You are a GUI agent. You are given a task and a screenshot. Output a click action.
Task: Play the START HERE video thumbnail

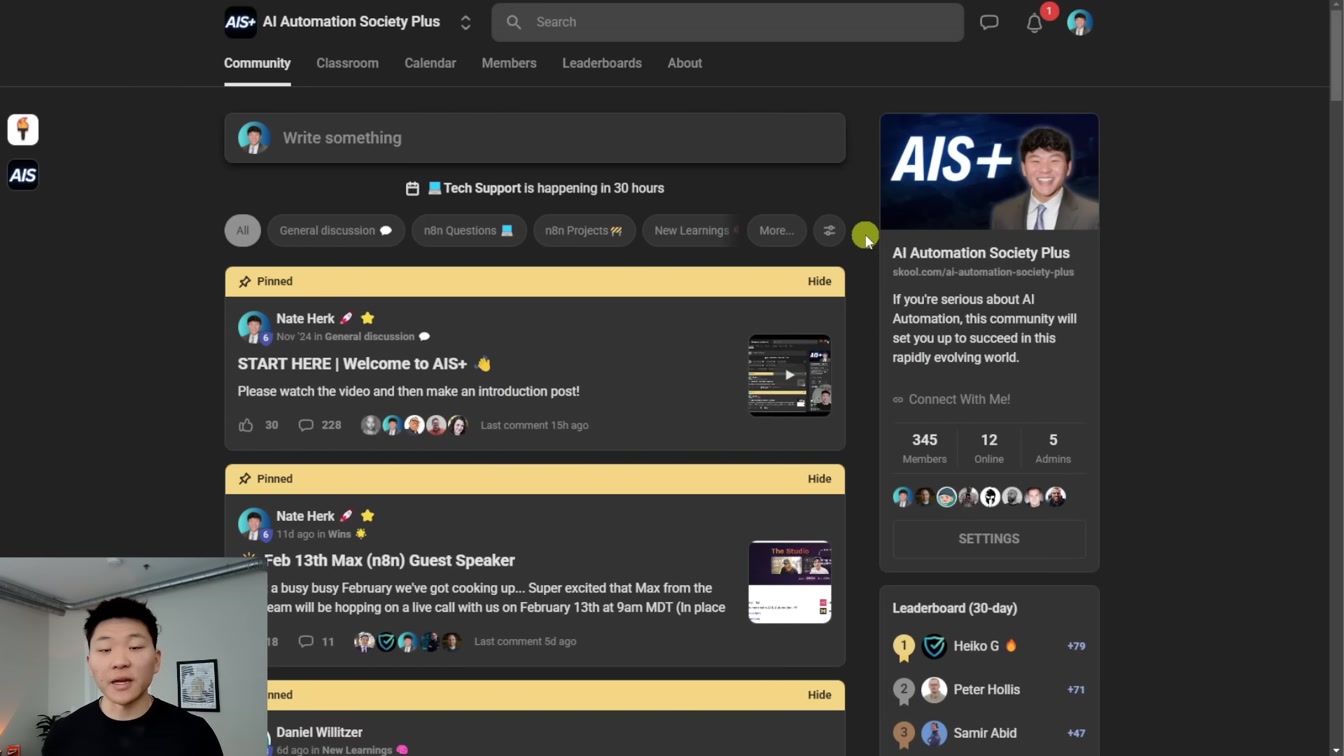pos(790,375)
